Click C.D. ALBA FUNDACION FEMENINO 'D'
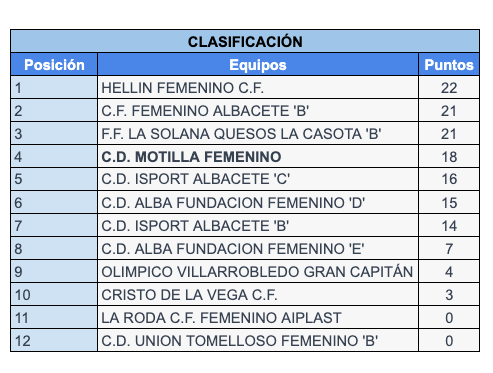This screenshot has height=373, width=493. point(233,203)
